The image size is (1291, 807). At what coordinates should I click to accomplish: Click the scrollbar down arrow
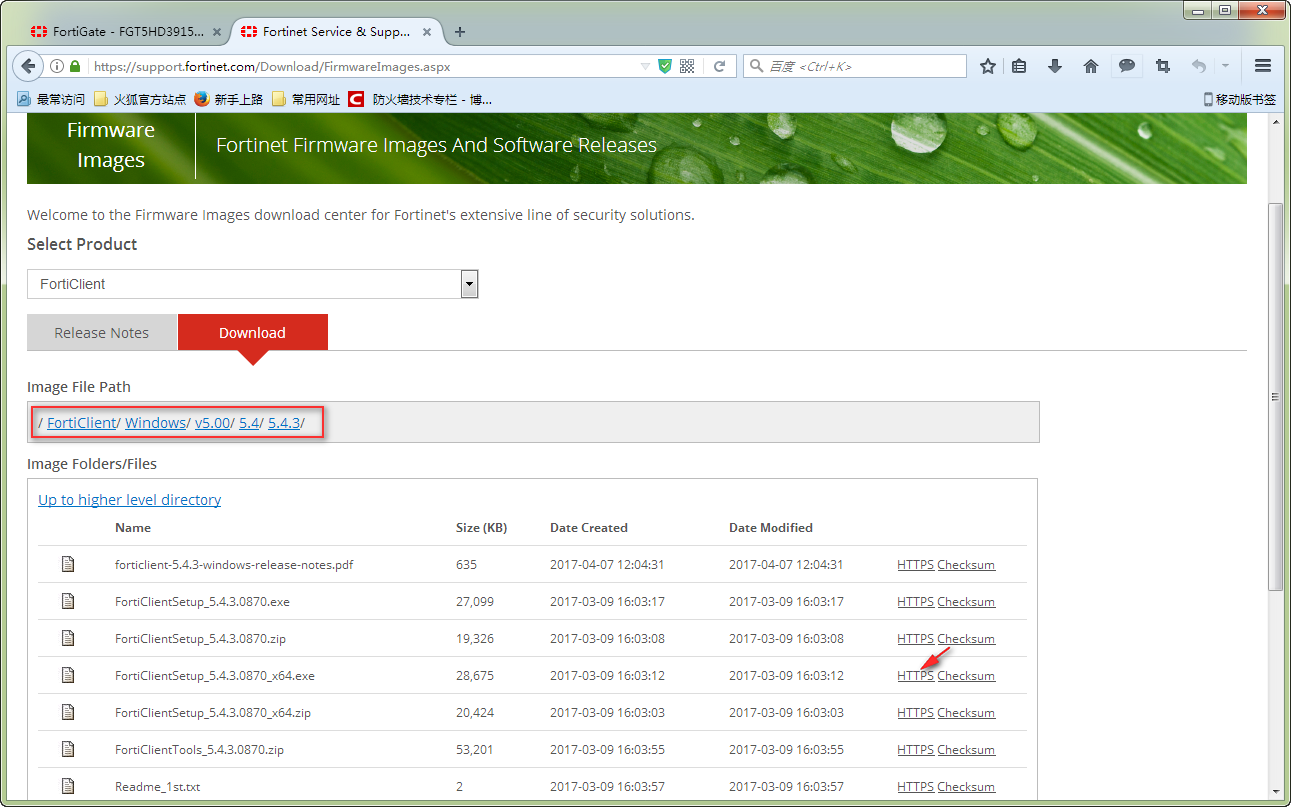pyautogui.click(x=1274, y=792)
